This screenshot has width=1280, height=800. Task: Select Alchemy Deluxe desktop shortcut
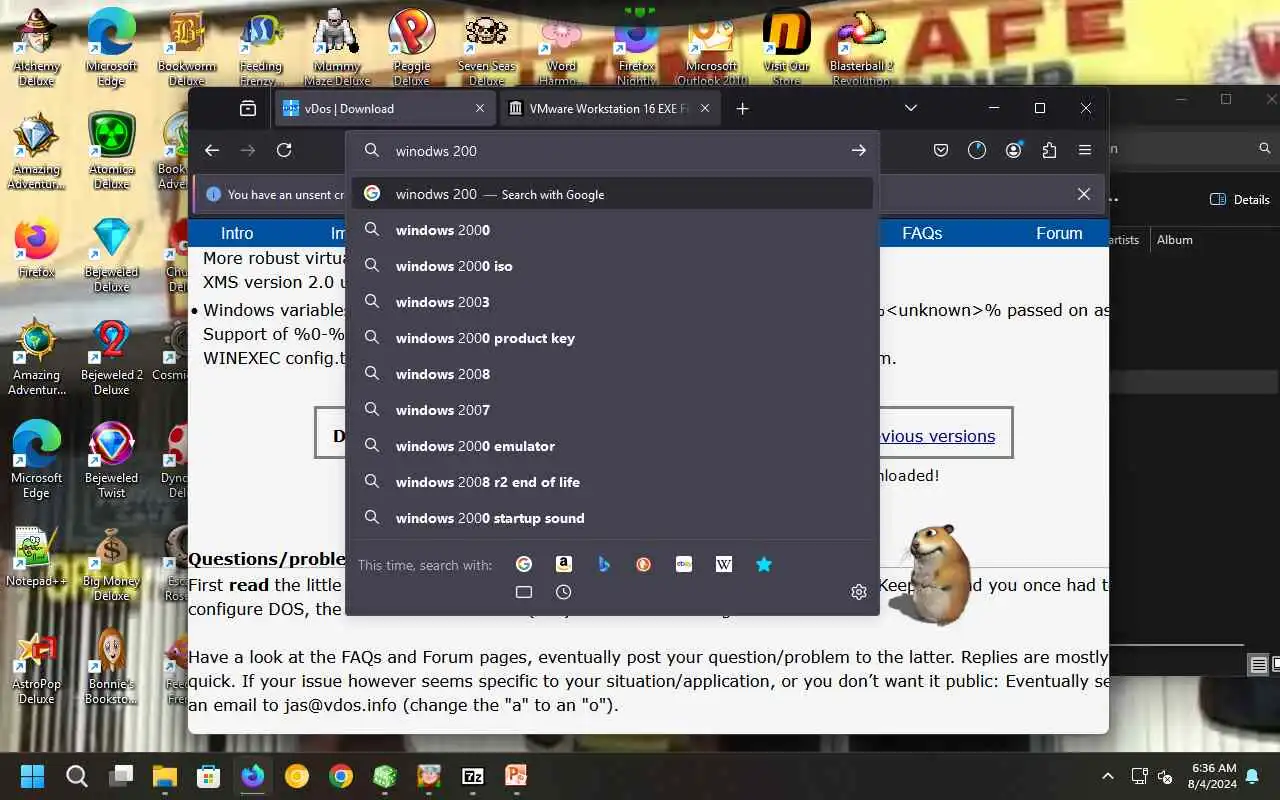click(x=37, y=47)
